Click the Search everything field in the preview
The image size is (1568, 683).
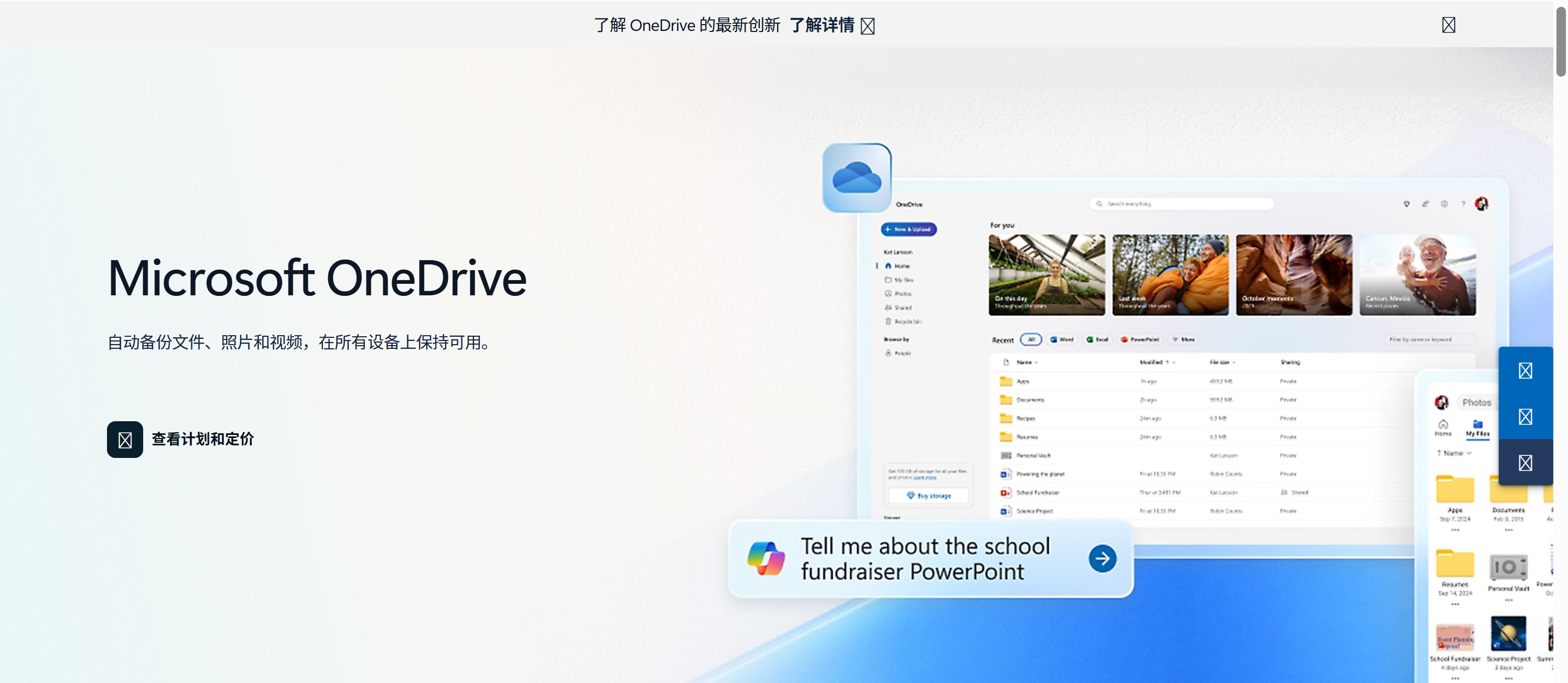pyautogui.click(x=1181, y=204)
